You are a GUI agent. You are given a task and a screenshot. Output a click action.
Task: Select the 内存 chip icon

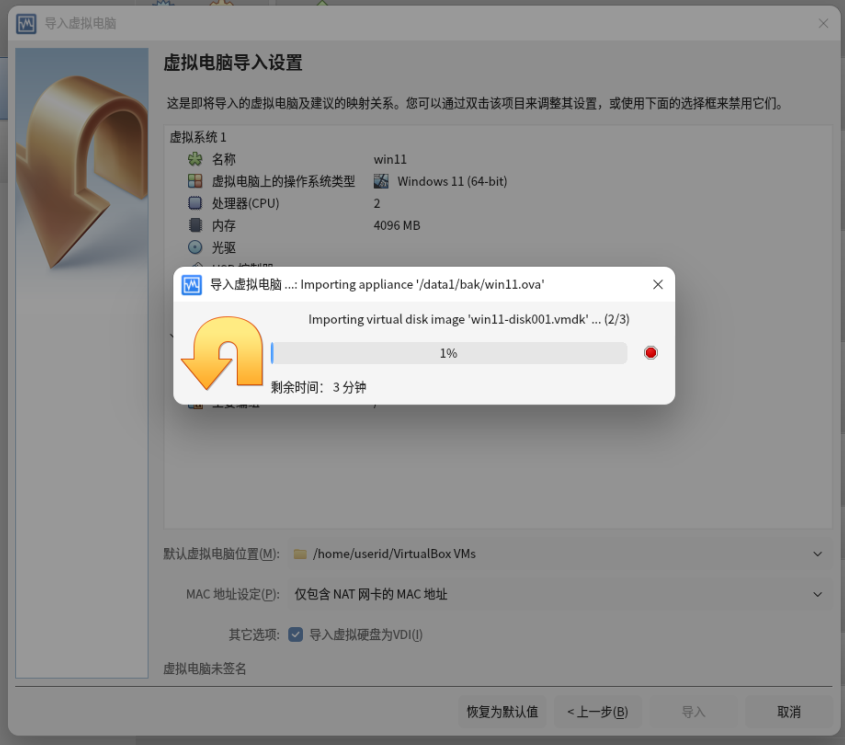(195, 225)
